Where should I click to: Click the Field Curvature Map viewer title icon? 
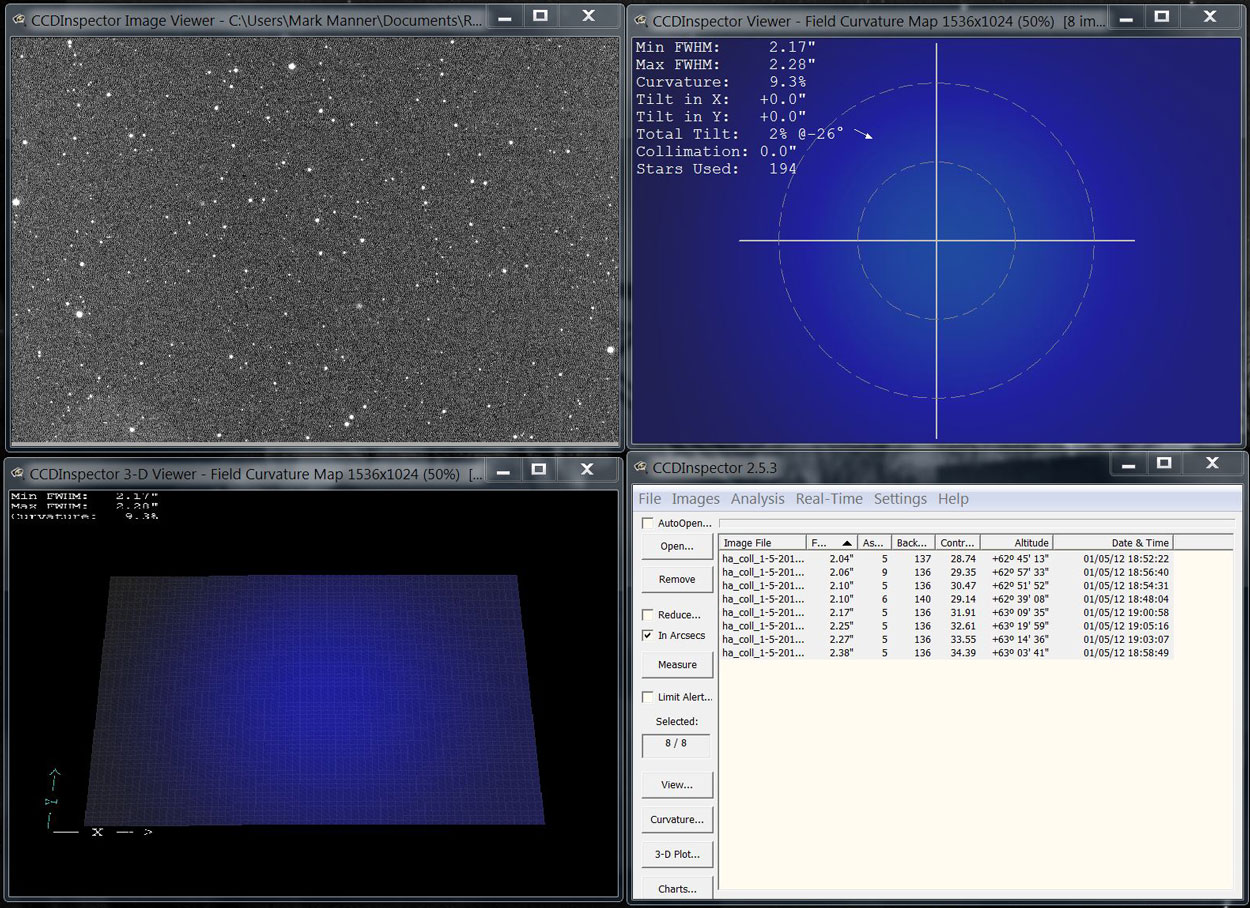pos(640,21)
